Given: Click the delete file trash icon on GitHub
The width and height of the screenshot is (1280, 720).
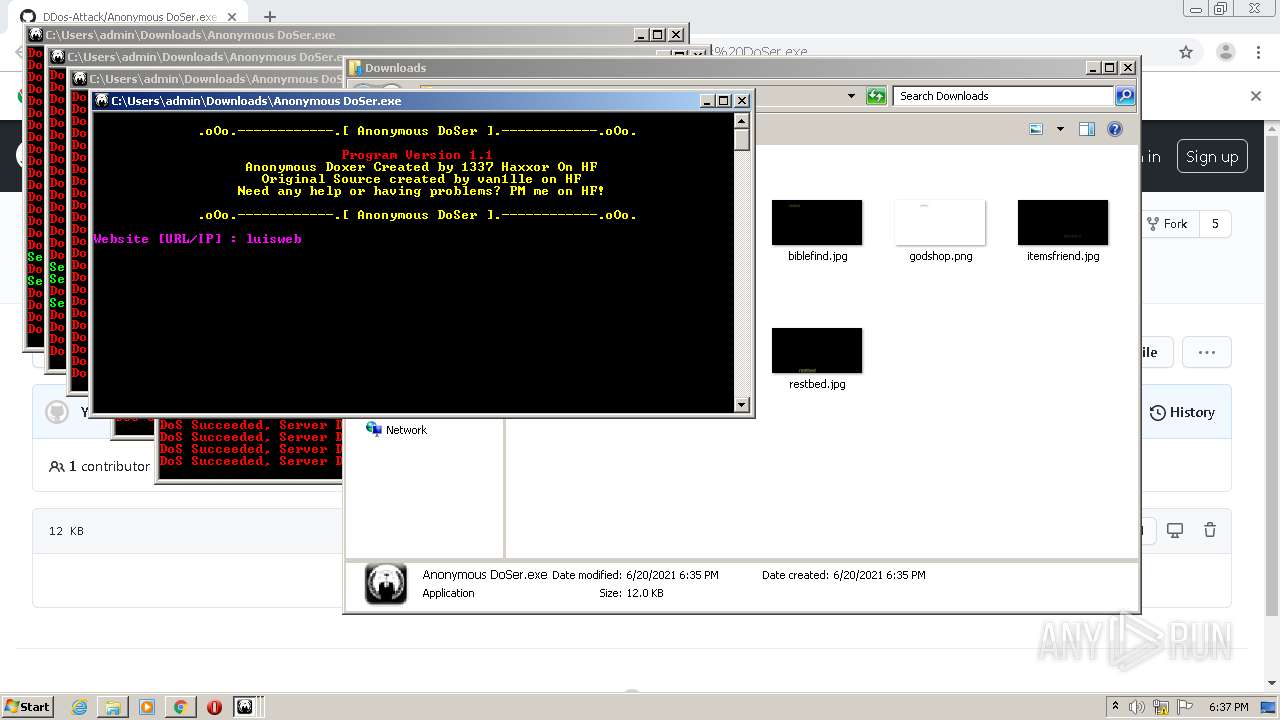Looking at the screenshot, I should 1210,530.
